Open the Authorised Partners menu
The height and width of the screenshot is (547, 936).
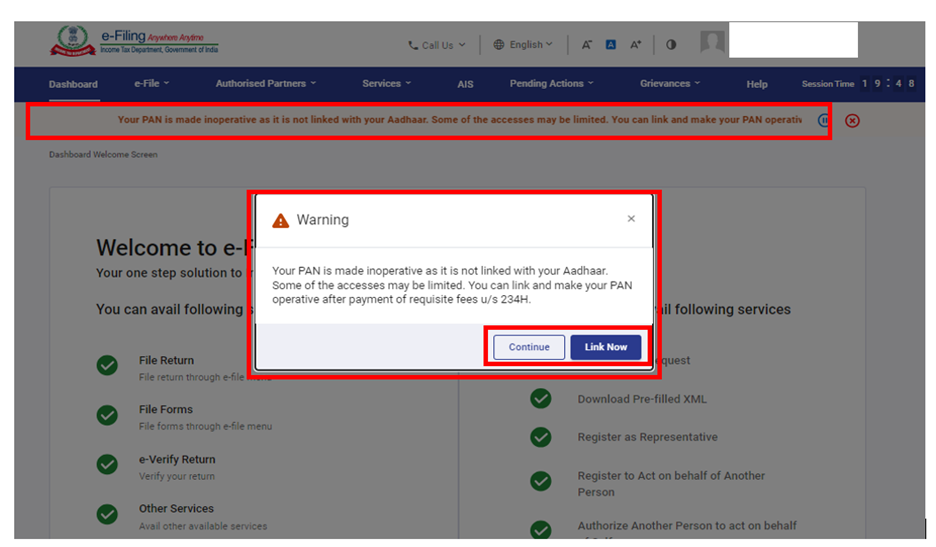point(266,84)
